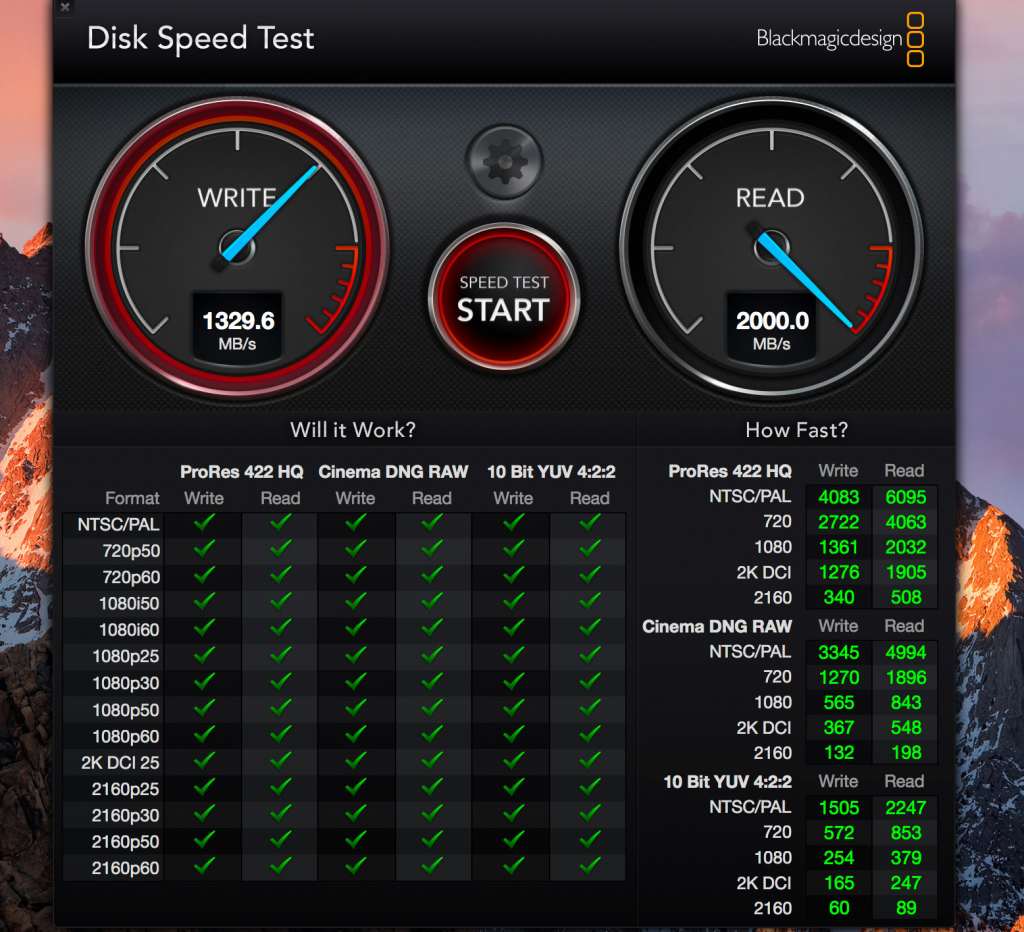The image size is (1024, 932).
Task: Open the Will it Work section header
Action: coord(352,430)
